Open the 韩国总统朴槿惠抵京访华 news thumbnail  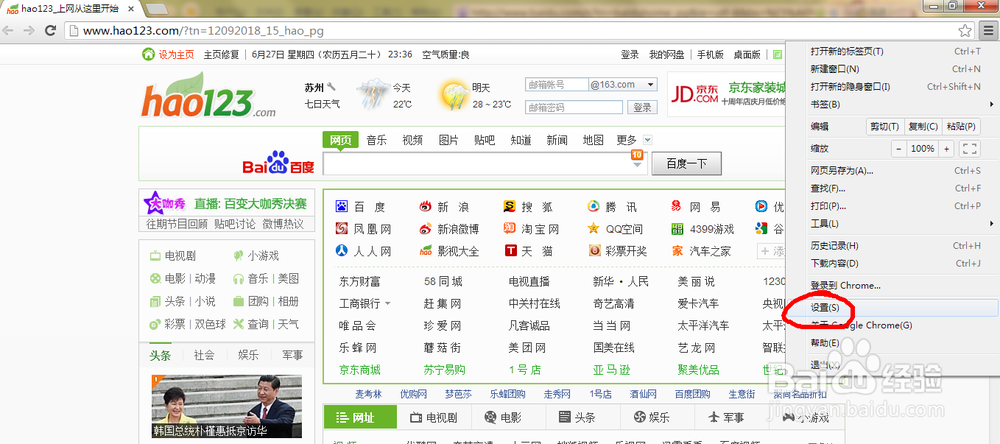[x=226, y=406]
